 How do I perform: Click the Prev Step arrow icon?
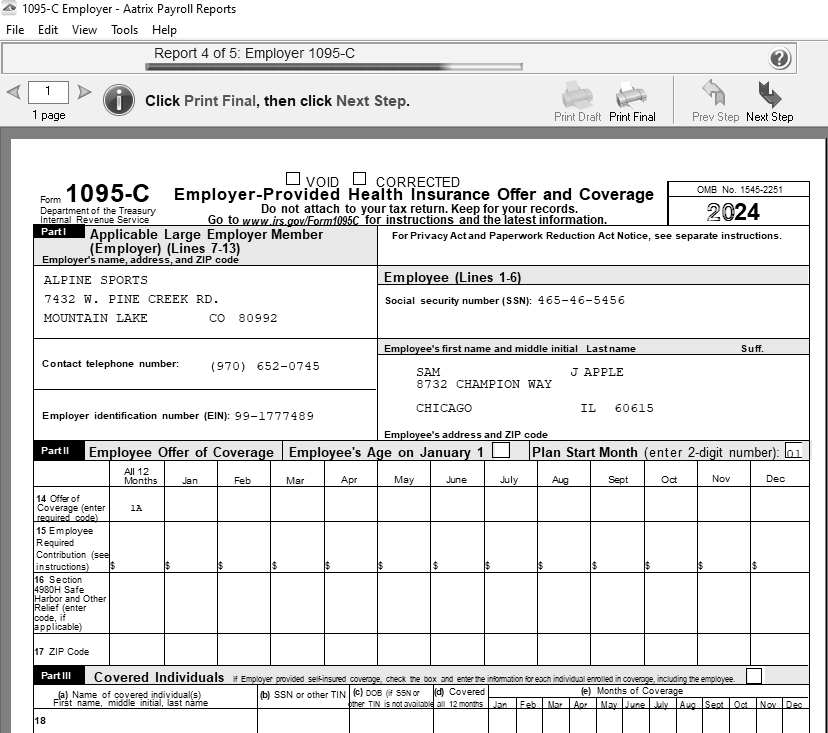(714, 93)
